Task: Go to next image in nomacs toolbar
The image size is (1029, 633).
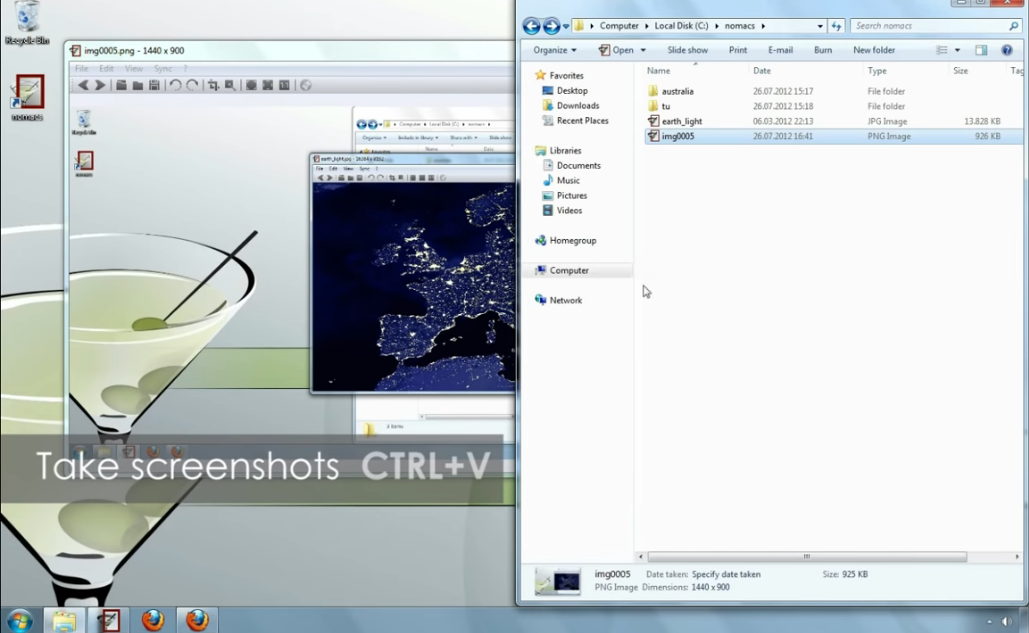Action: 100,85
